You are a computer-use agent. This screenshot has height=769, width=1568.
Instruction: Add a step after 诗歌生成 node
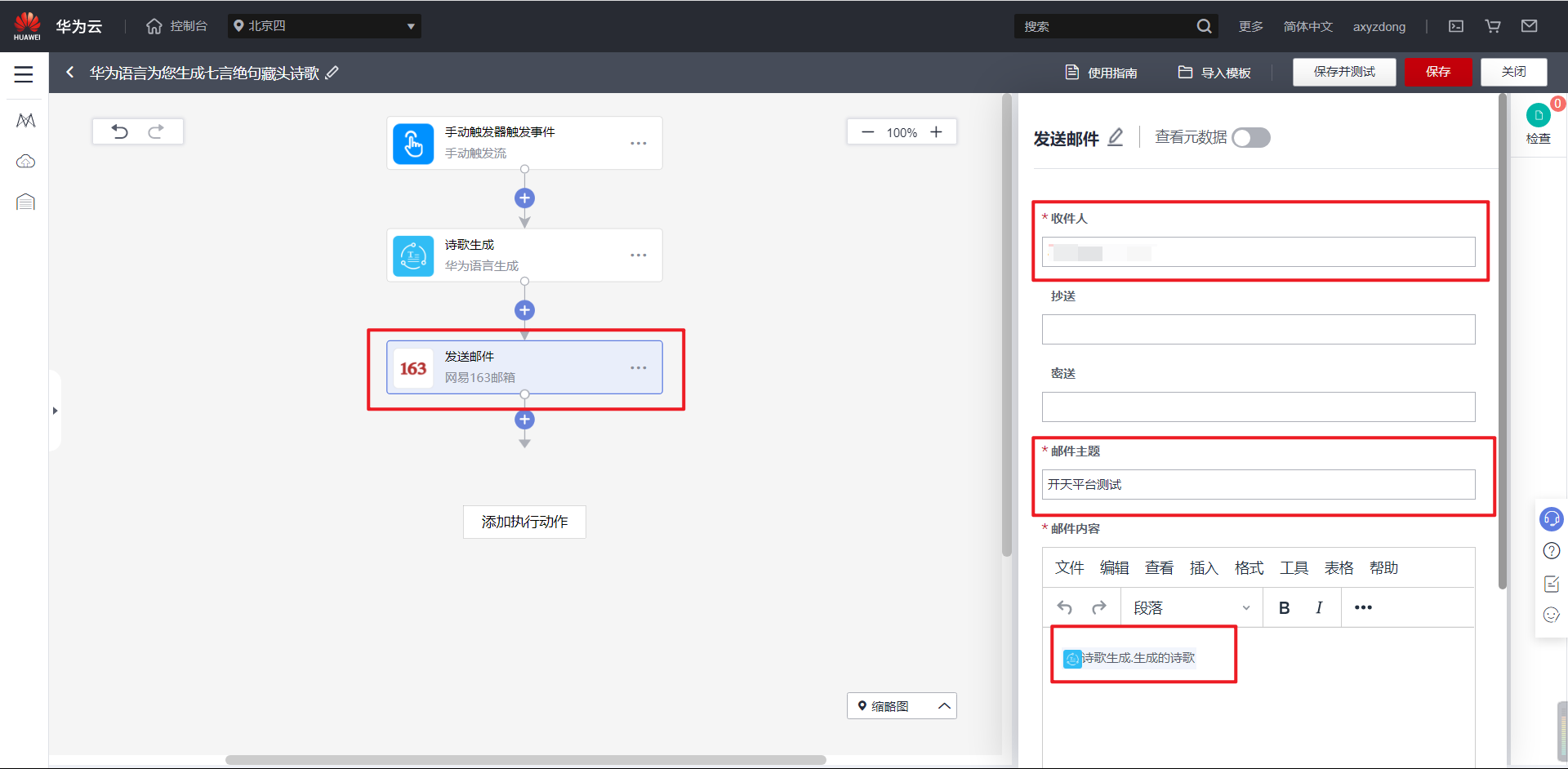click(524, 310)
